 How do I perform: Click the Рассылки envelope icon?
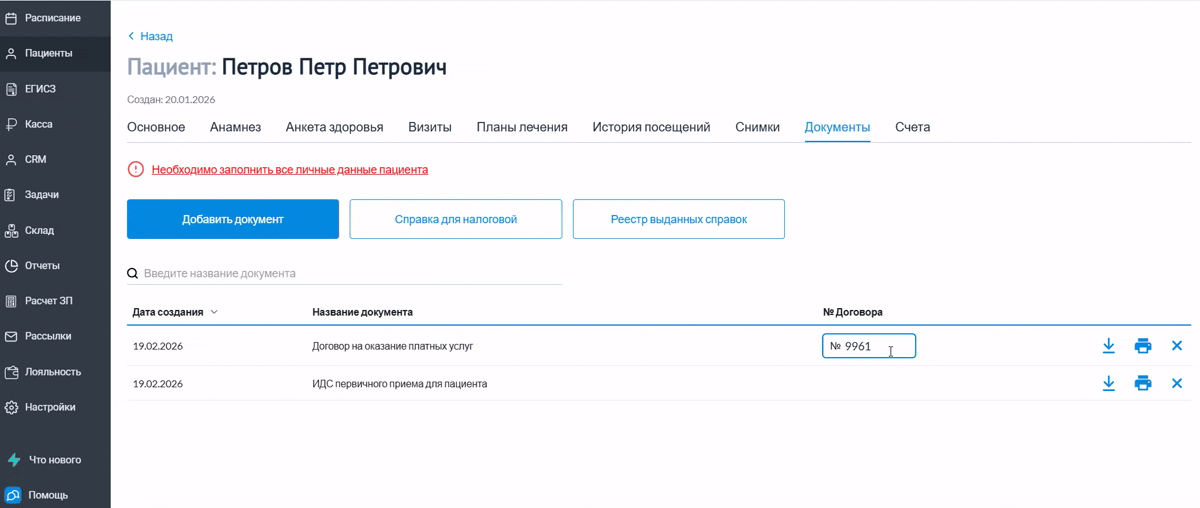[x=12, y=336]
